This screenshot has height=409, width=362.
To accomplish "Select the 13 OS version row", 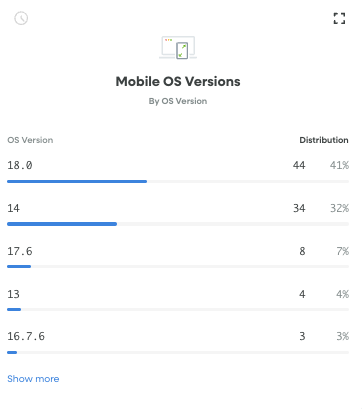I will pyautogui.click(x=178, y=299).
